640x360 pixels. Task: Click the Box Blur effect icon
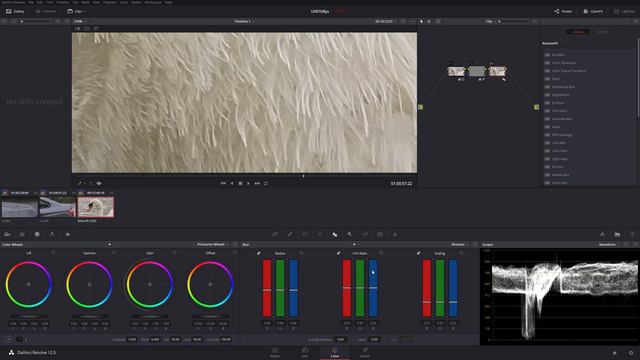pos(547,55)
